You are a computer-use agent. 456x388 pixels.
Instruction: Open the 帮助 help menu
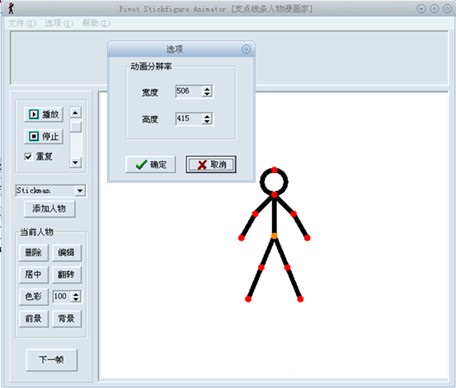[96, 23]
